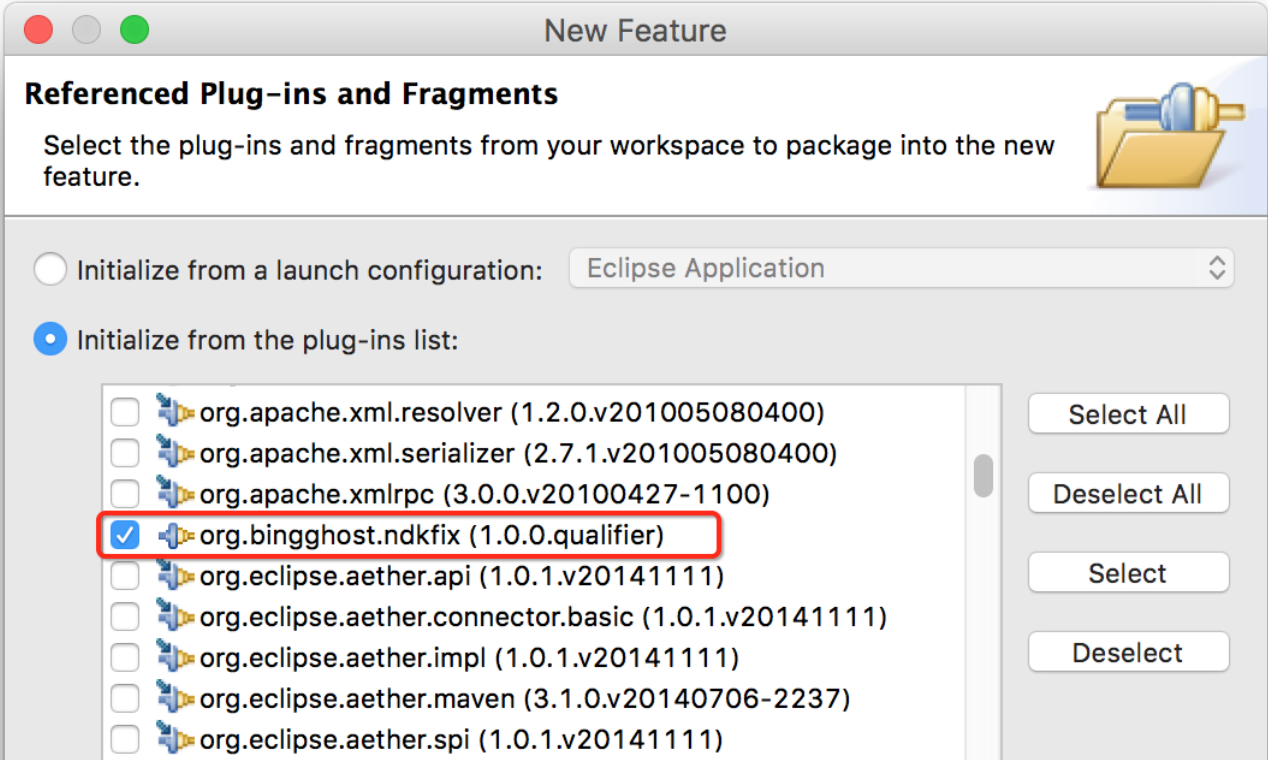Click the Deselect All button
Image resolution: width=1268 pixels, height=760 pixels.
tap(1128, 493)
